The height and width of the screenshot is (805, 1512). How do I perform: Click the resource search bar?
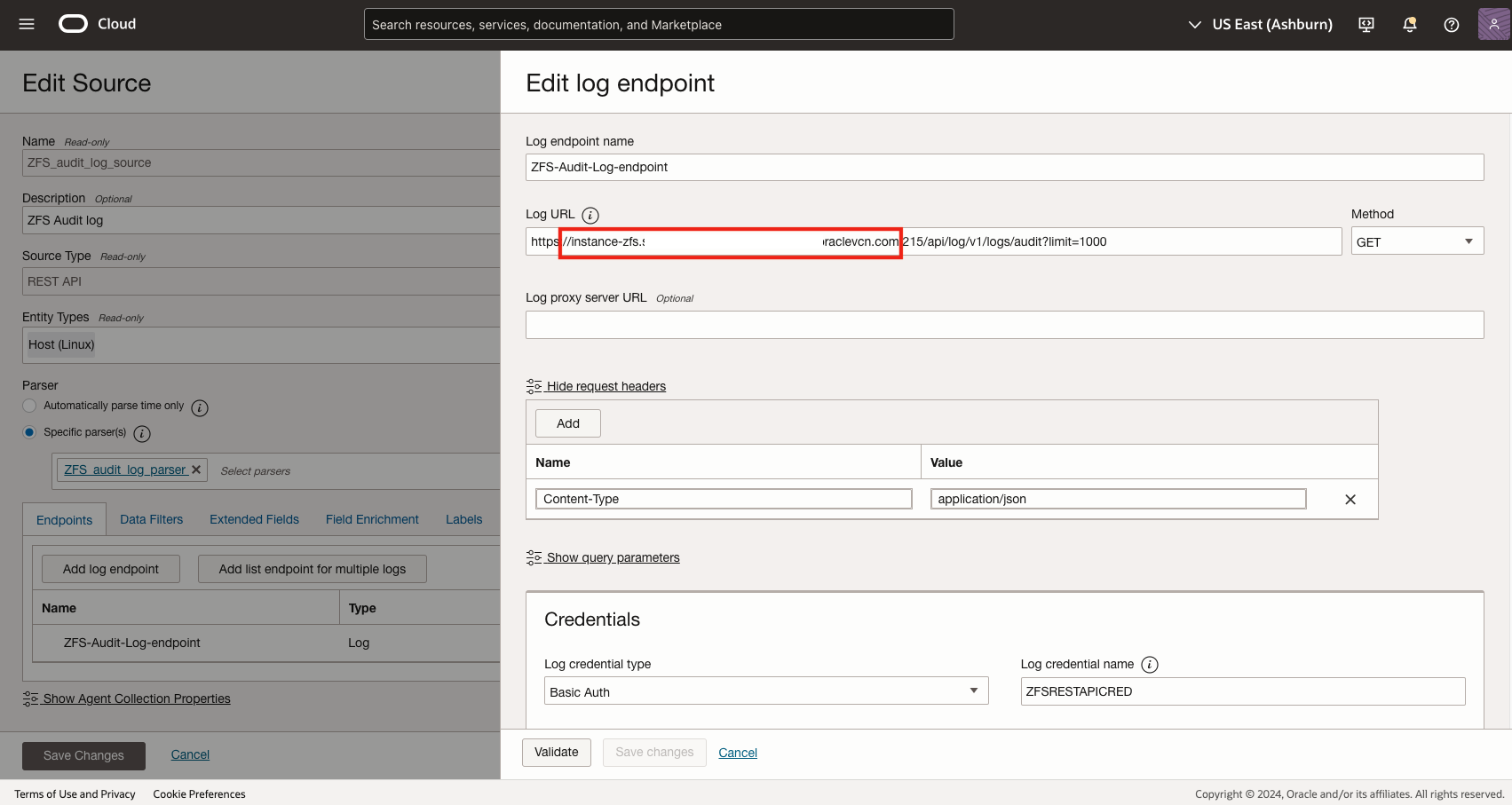[659, 24]
